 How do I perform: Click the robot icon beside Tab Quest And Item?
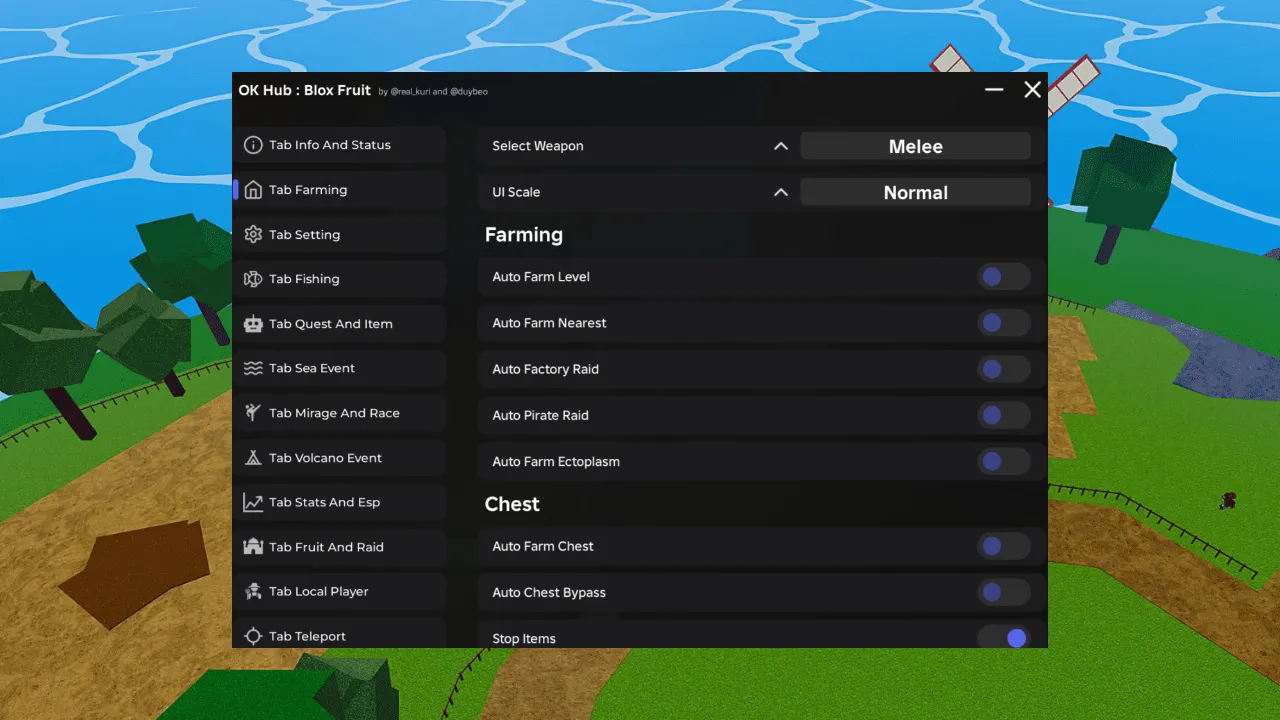coord(253,324)
